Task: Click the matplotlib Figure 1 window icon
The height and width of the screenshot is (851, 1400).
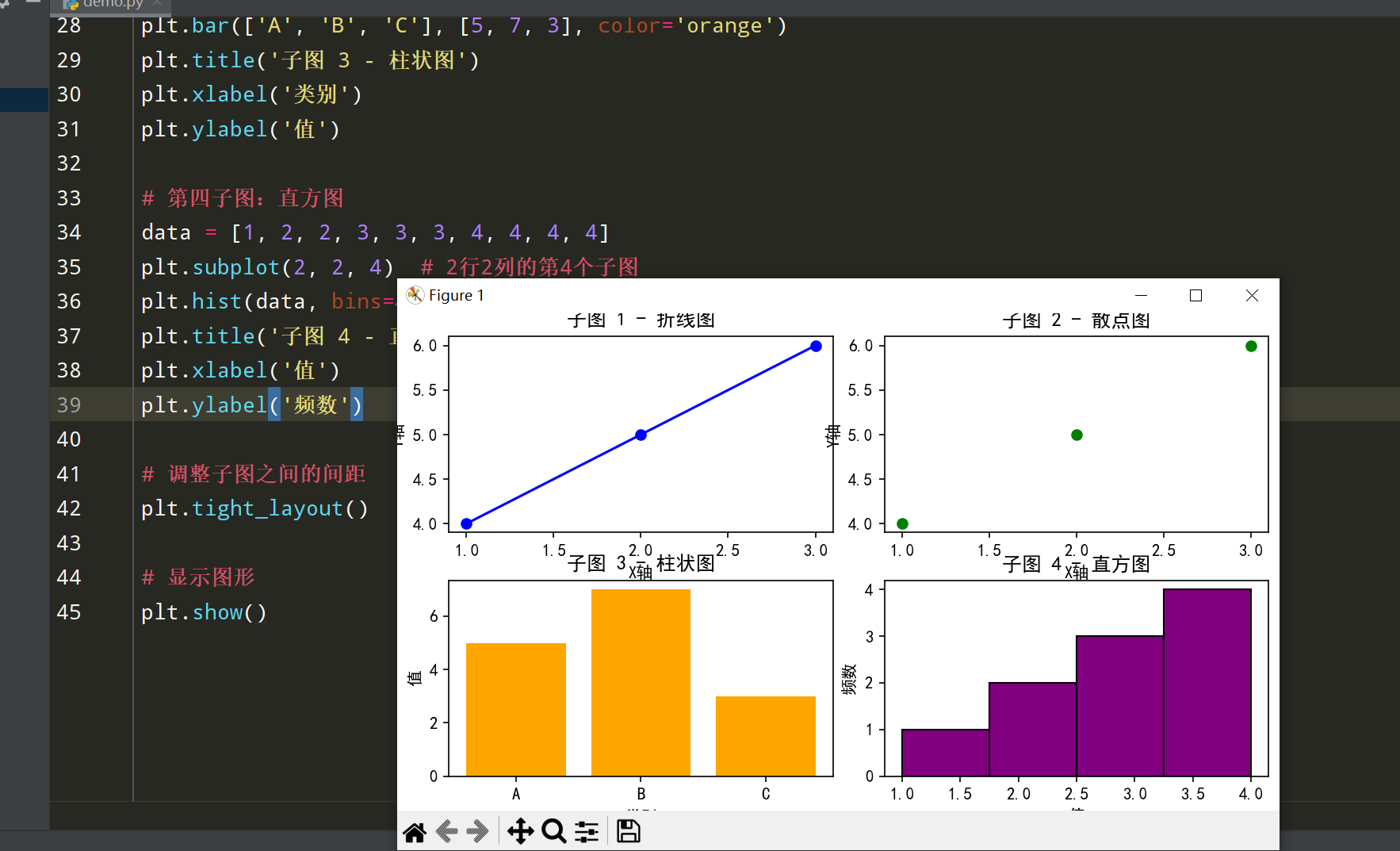Action: tap(415, 295)
